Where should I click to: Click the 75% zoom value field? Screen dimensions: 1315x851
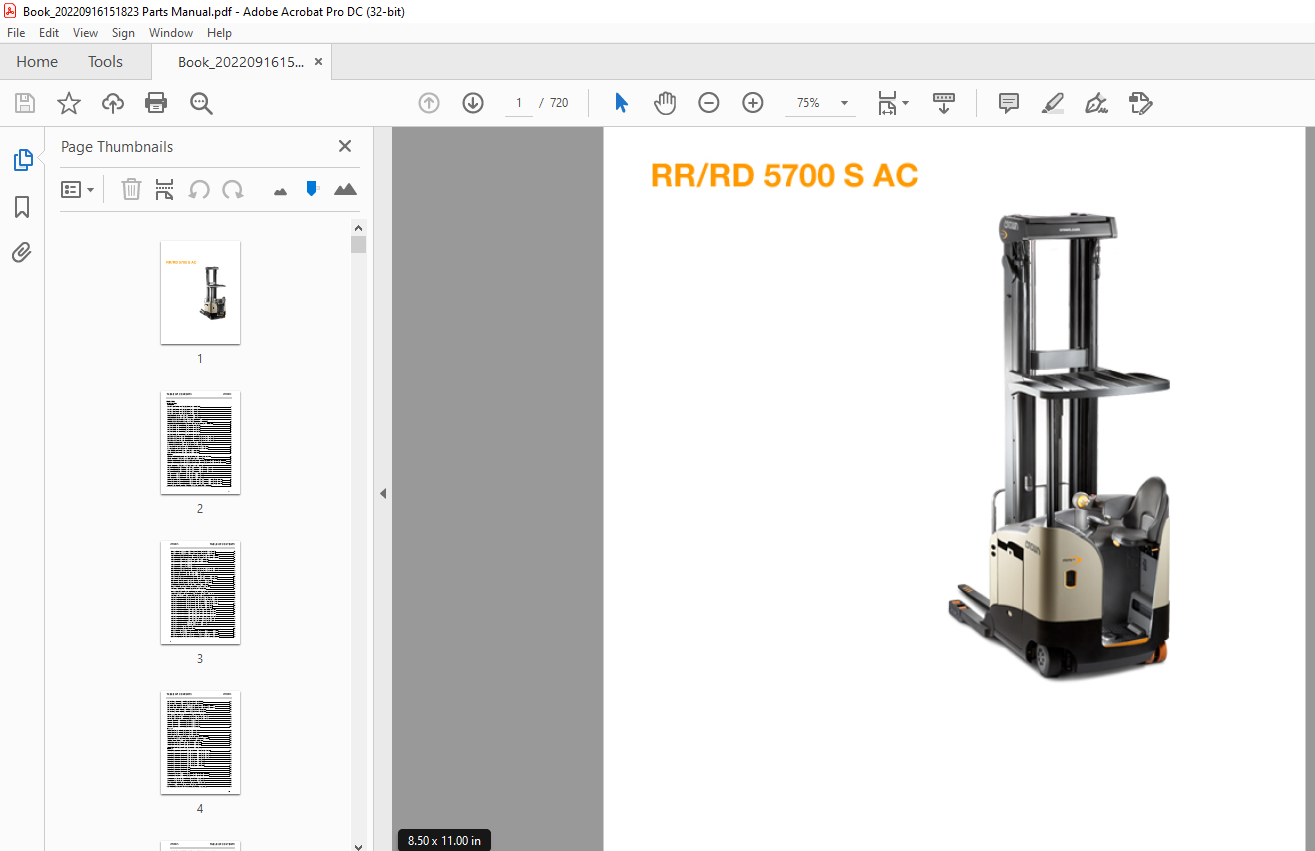tap(808, 103)
